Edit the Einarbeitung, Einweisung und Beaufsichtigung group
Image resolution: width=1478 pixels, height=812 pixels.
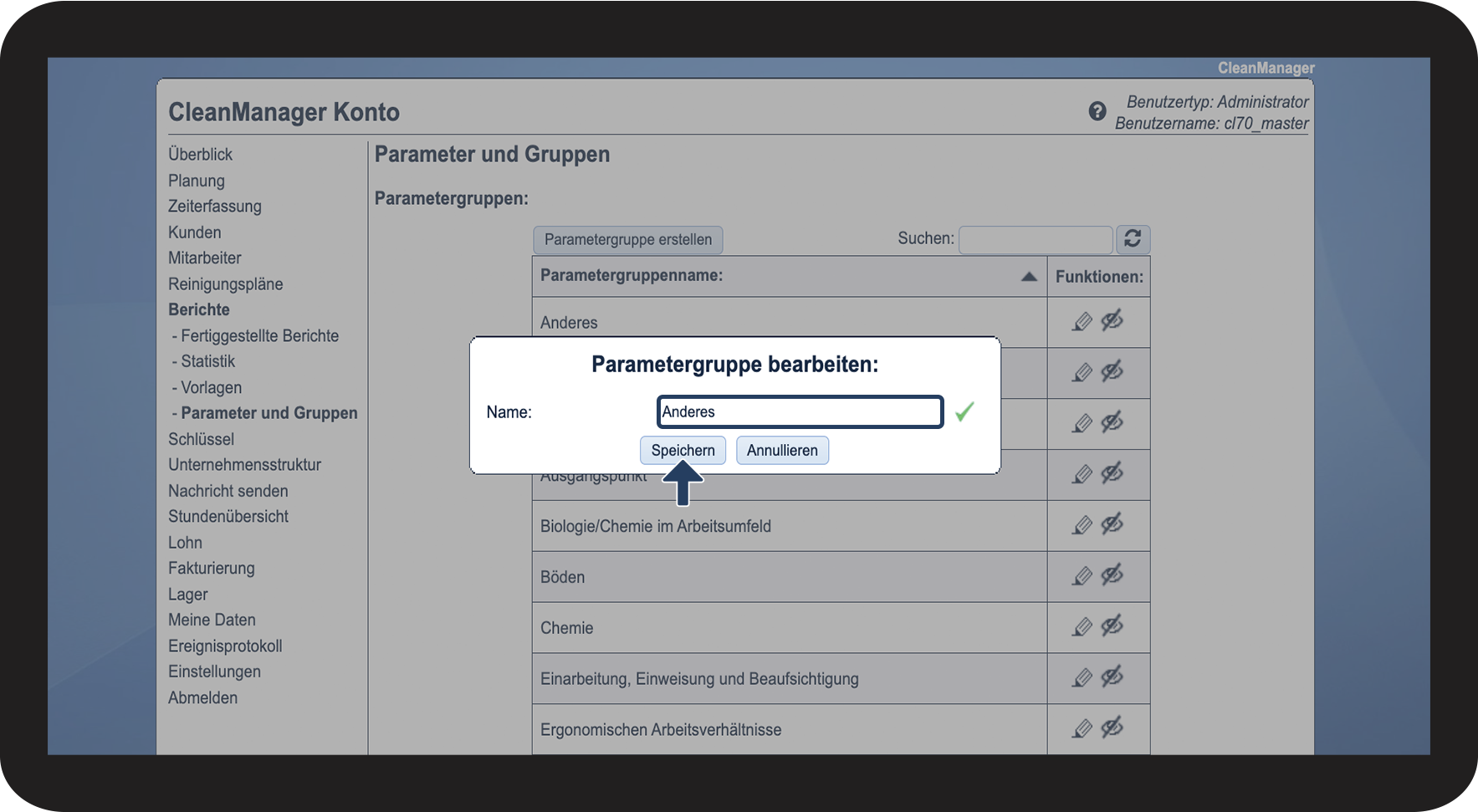(x=1082, y=678)
